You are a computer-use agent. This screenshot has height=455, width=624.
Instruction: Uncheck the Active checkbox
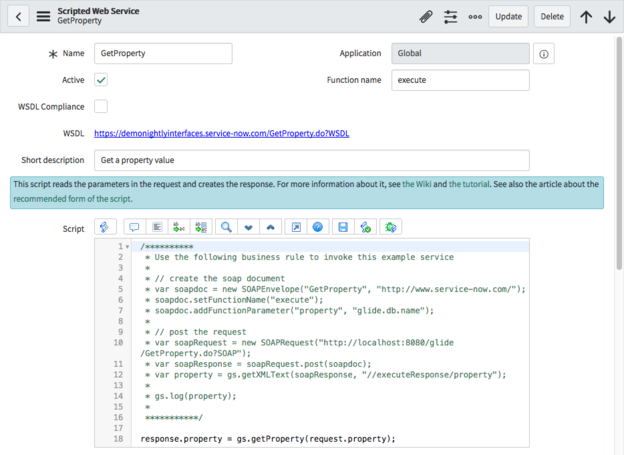click(101, 80)
